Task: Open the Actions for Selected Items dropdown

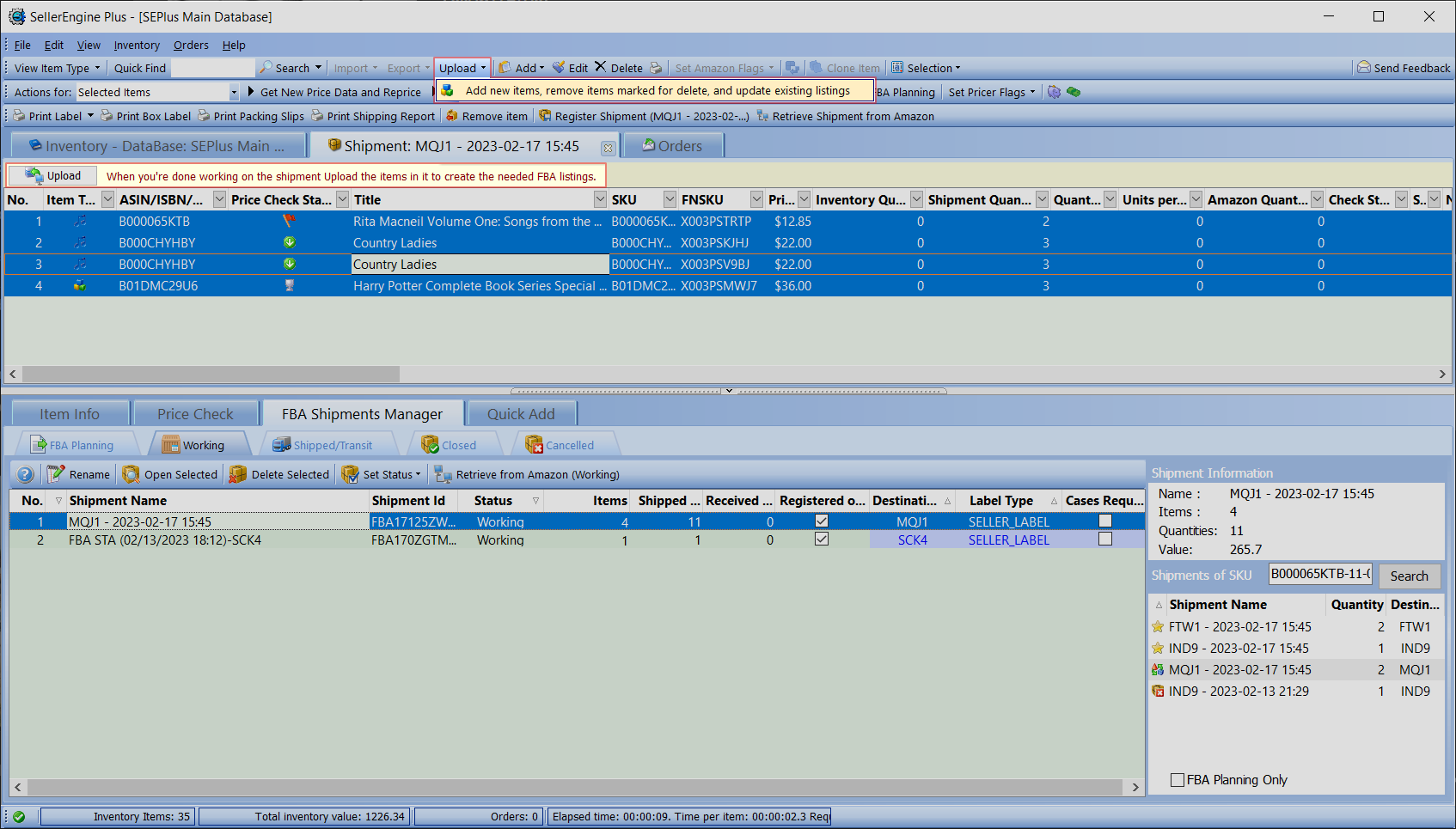Action: 234,92
